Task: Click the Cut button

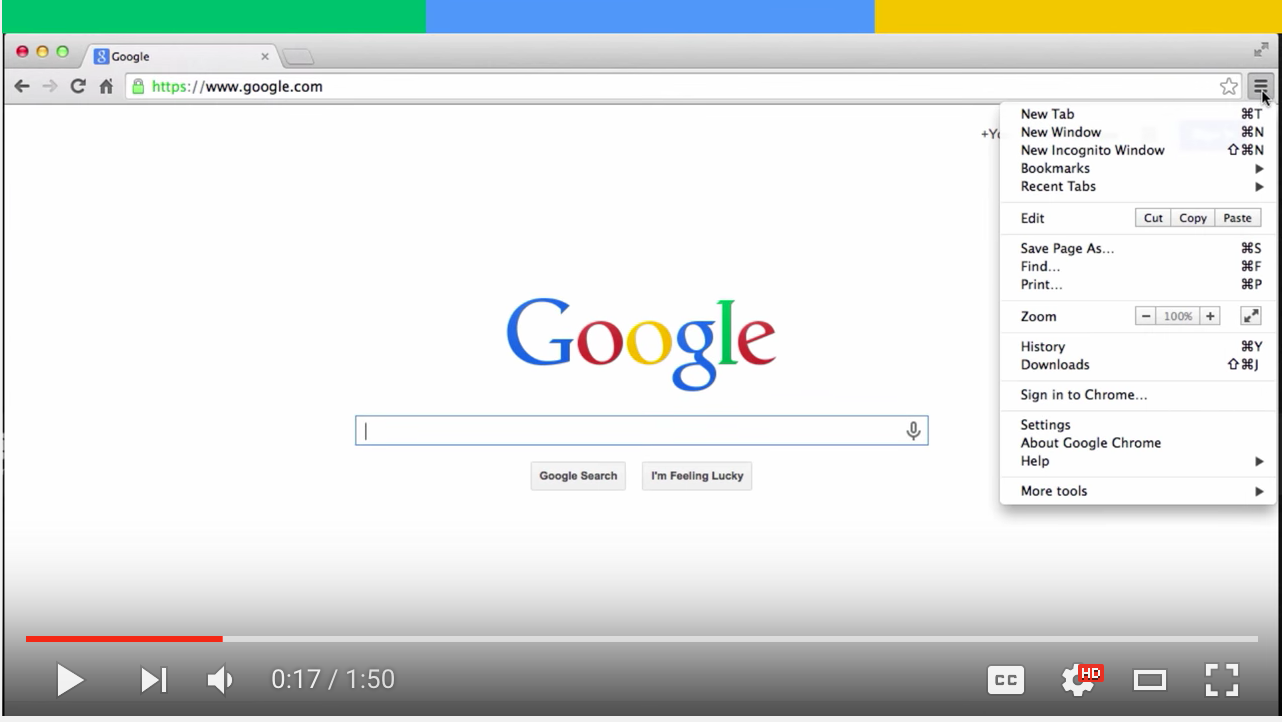Action: click(x=1153, y=218)
